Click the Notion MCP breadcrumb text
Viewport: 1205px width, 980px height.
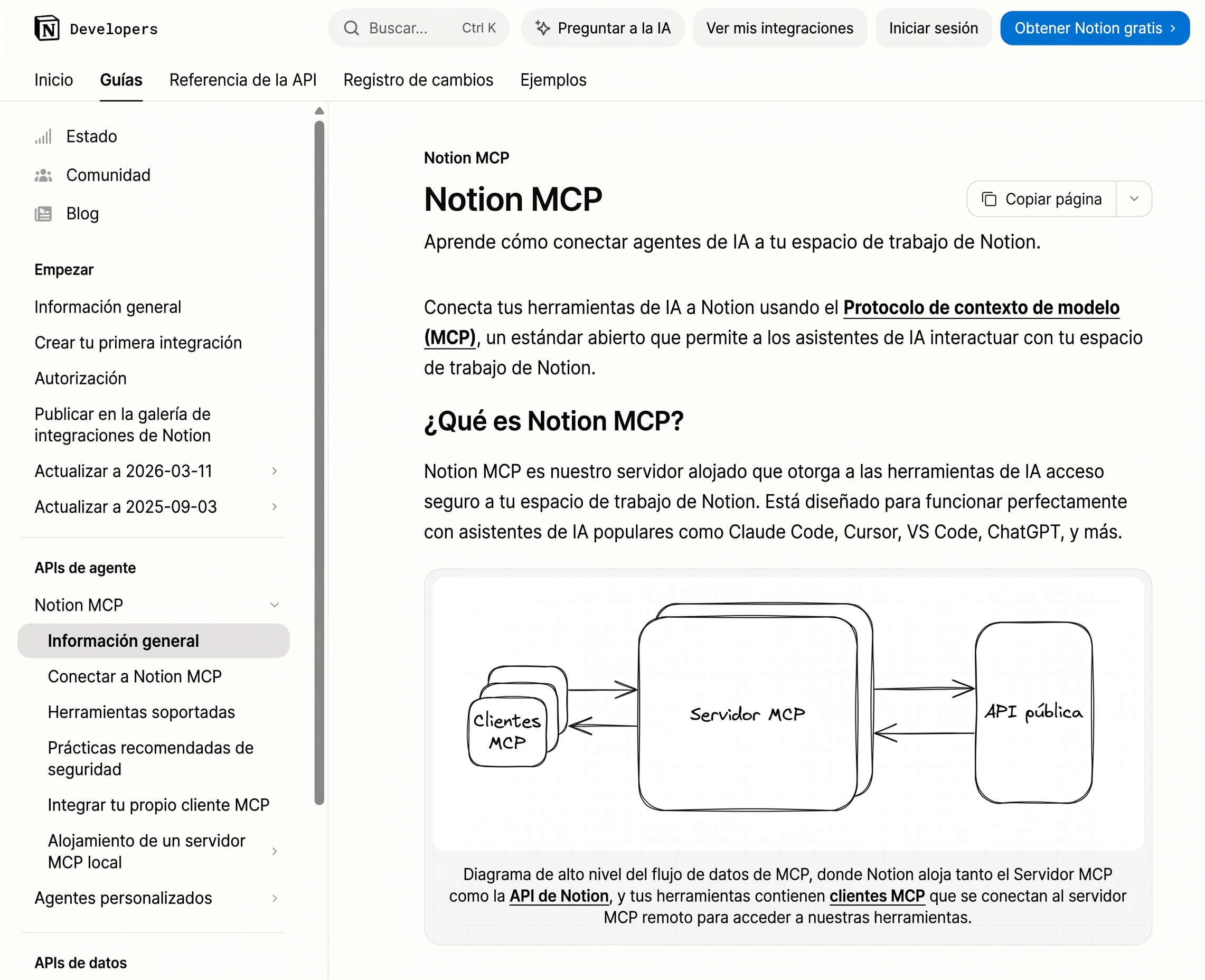pos(466,158)
